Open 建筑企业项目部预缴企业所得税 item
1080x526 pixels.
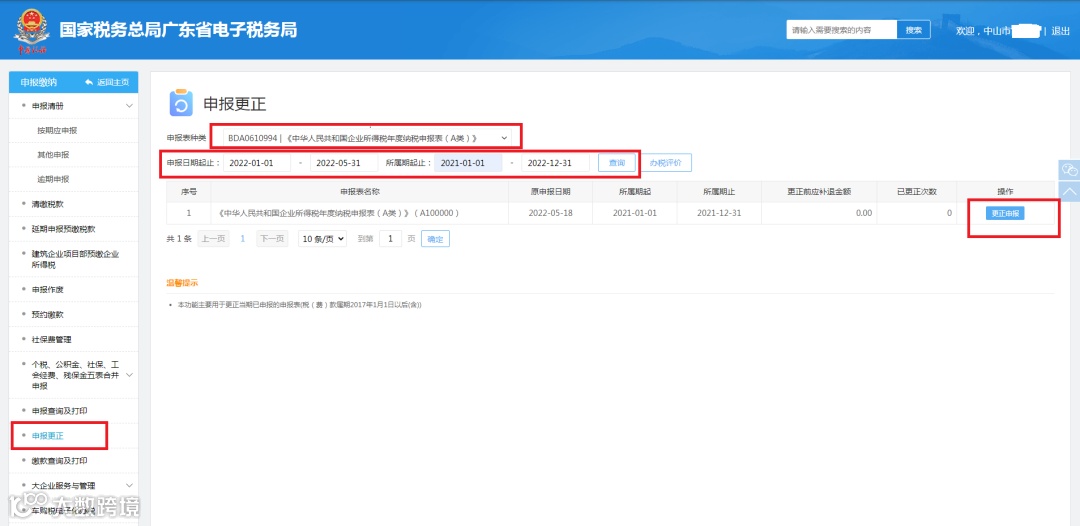click(73, 260)
